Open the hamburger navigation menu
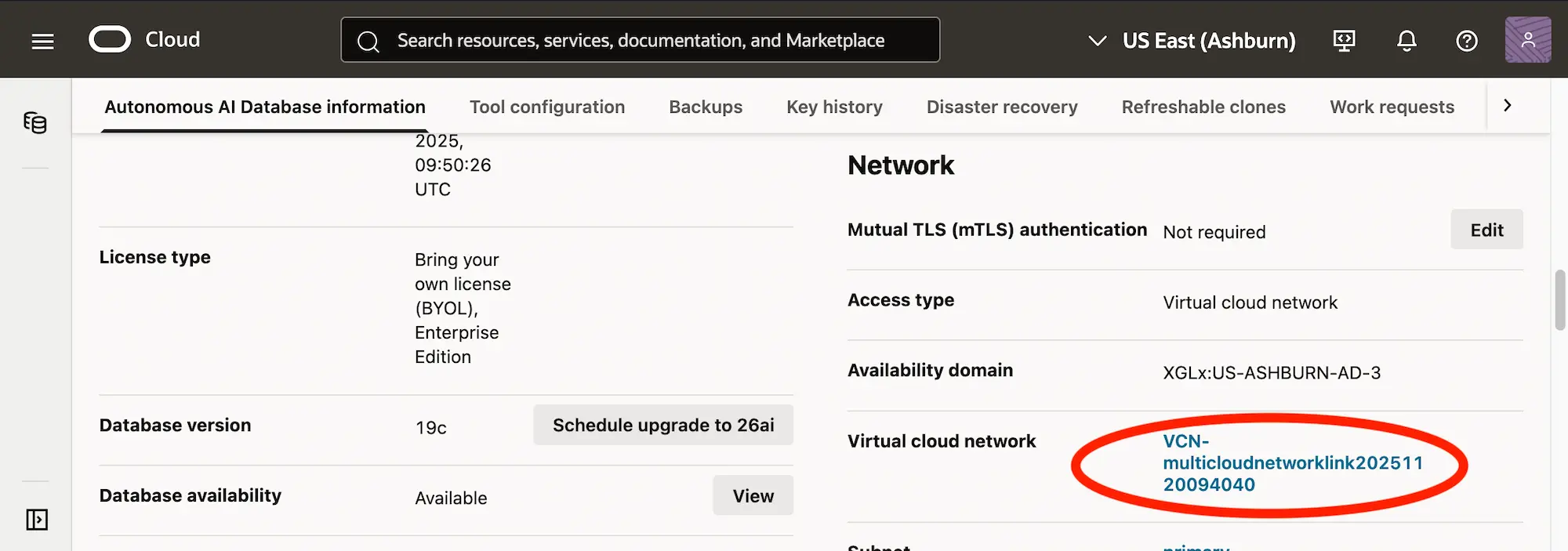 tap(42, 41)
